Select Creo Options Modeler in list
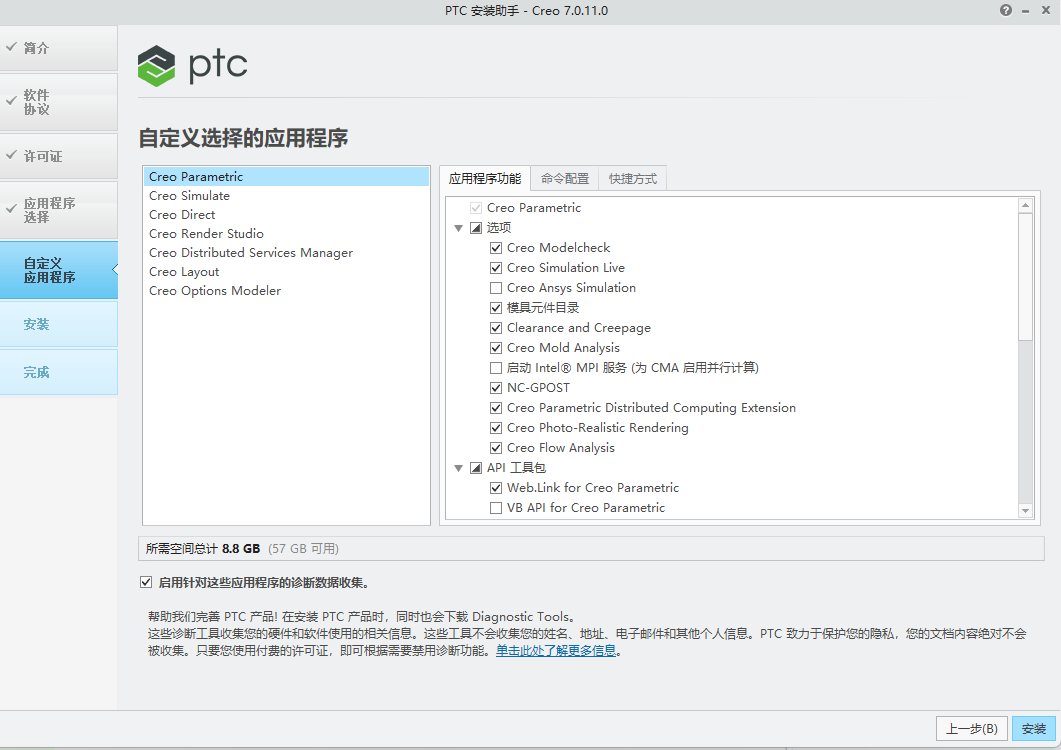This screenshot has width=1061, height=750. 286,290
